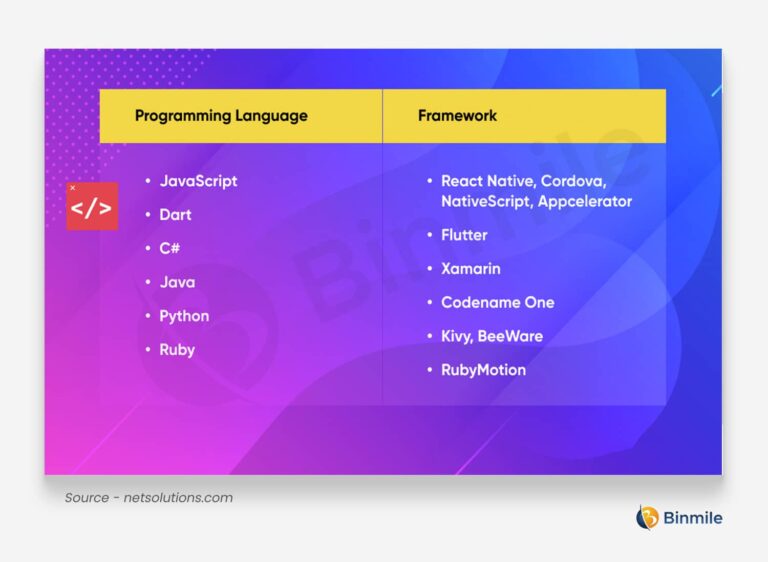Select the Framework column header
768x562 pixels.
click(x=457, y=115)
